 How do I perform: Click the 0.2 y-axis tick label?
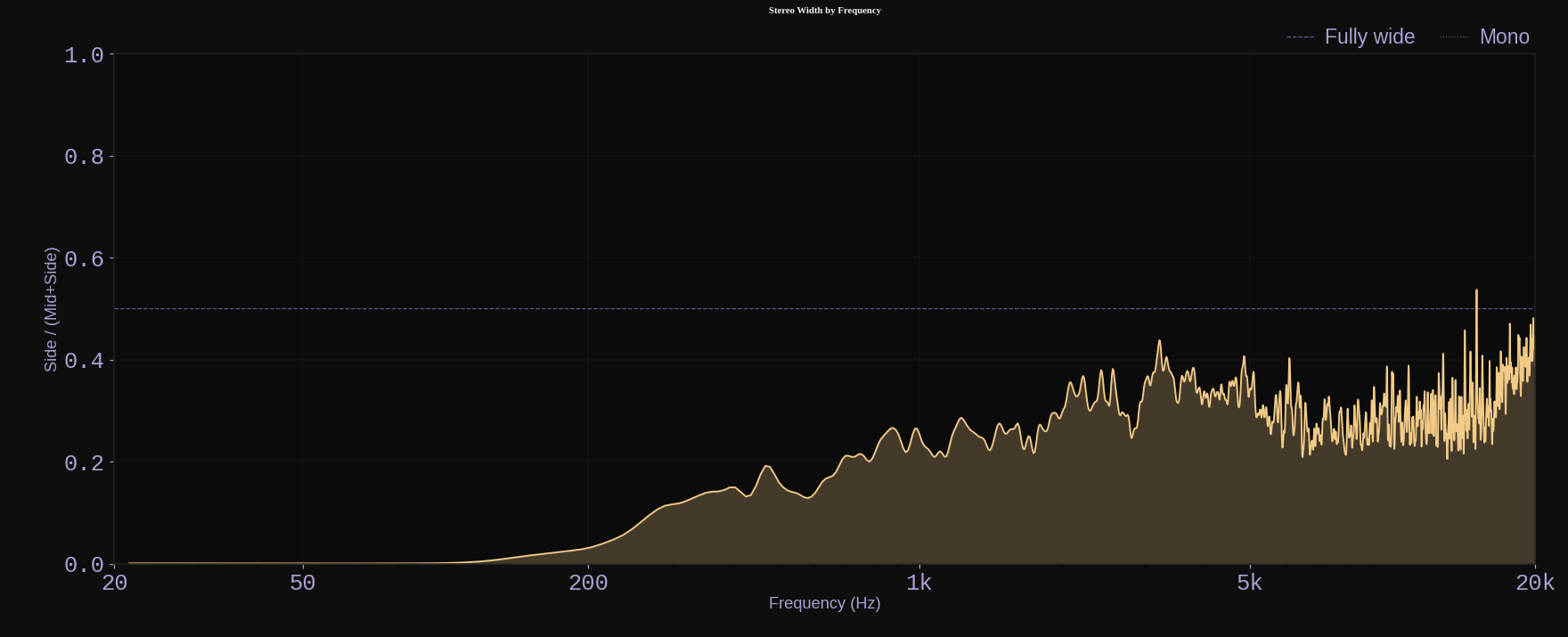pos(84,463)
